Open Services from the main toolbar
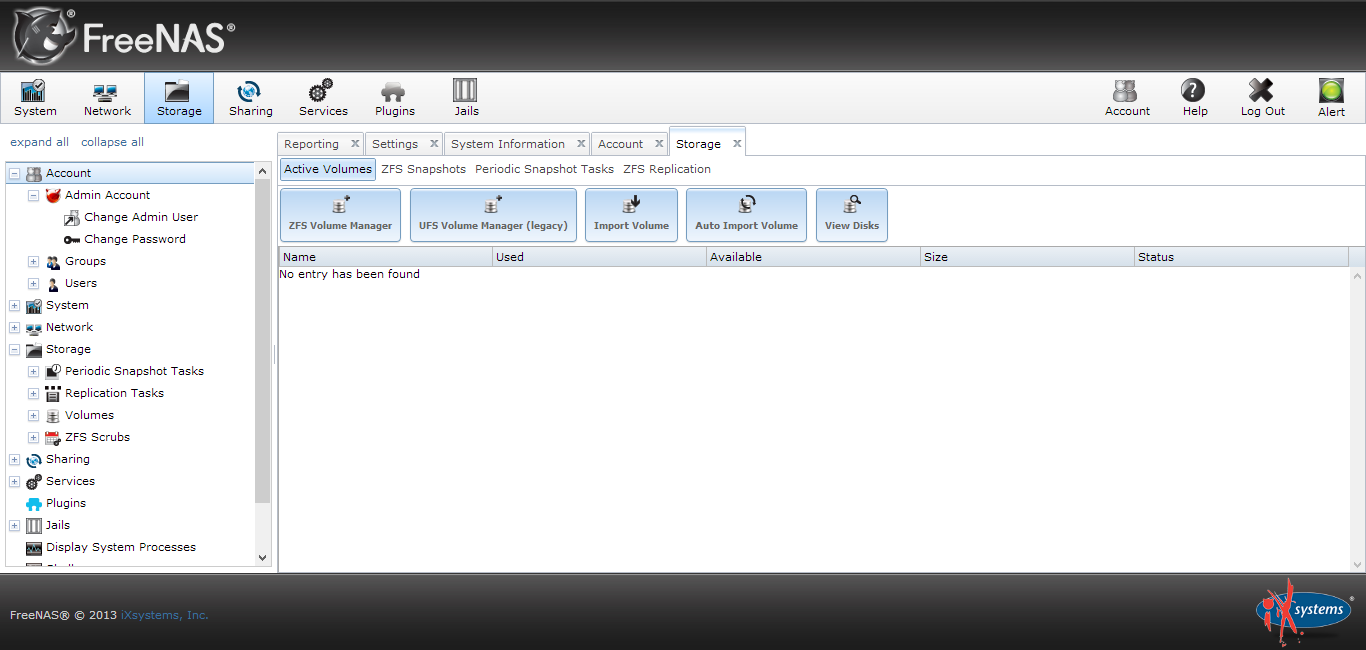Viewport: 1366px width, 650px height. pyautogui.click(x=322, y=97)
